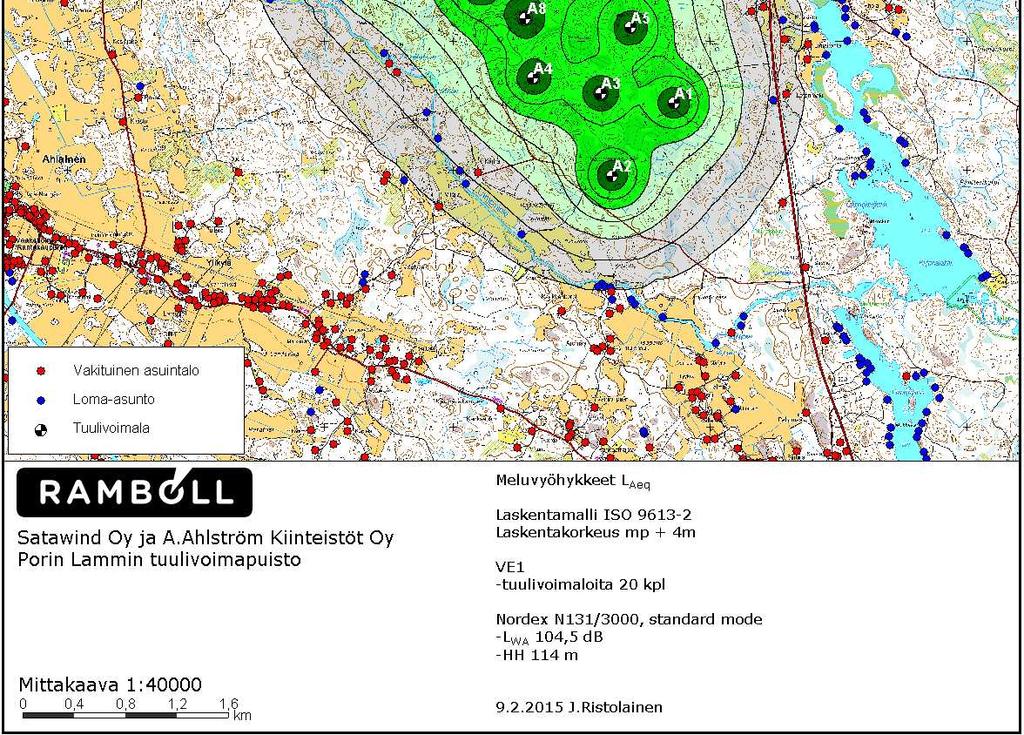
Task: Click '-tuulivoimaloita 20 kpl' line
Action: [x=581, y=585]
